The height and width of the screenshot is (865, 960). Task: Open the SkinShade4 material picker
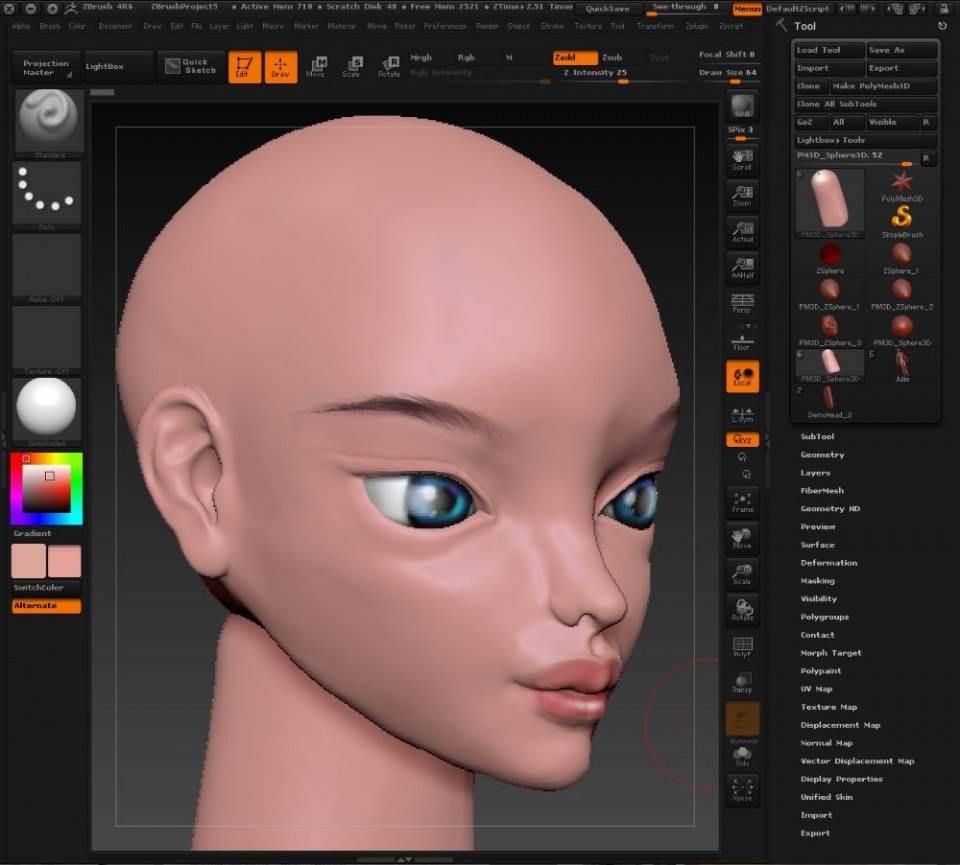47,411
